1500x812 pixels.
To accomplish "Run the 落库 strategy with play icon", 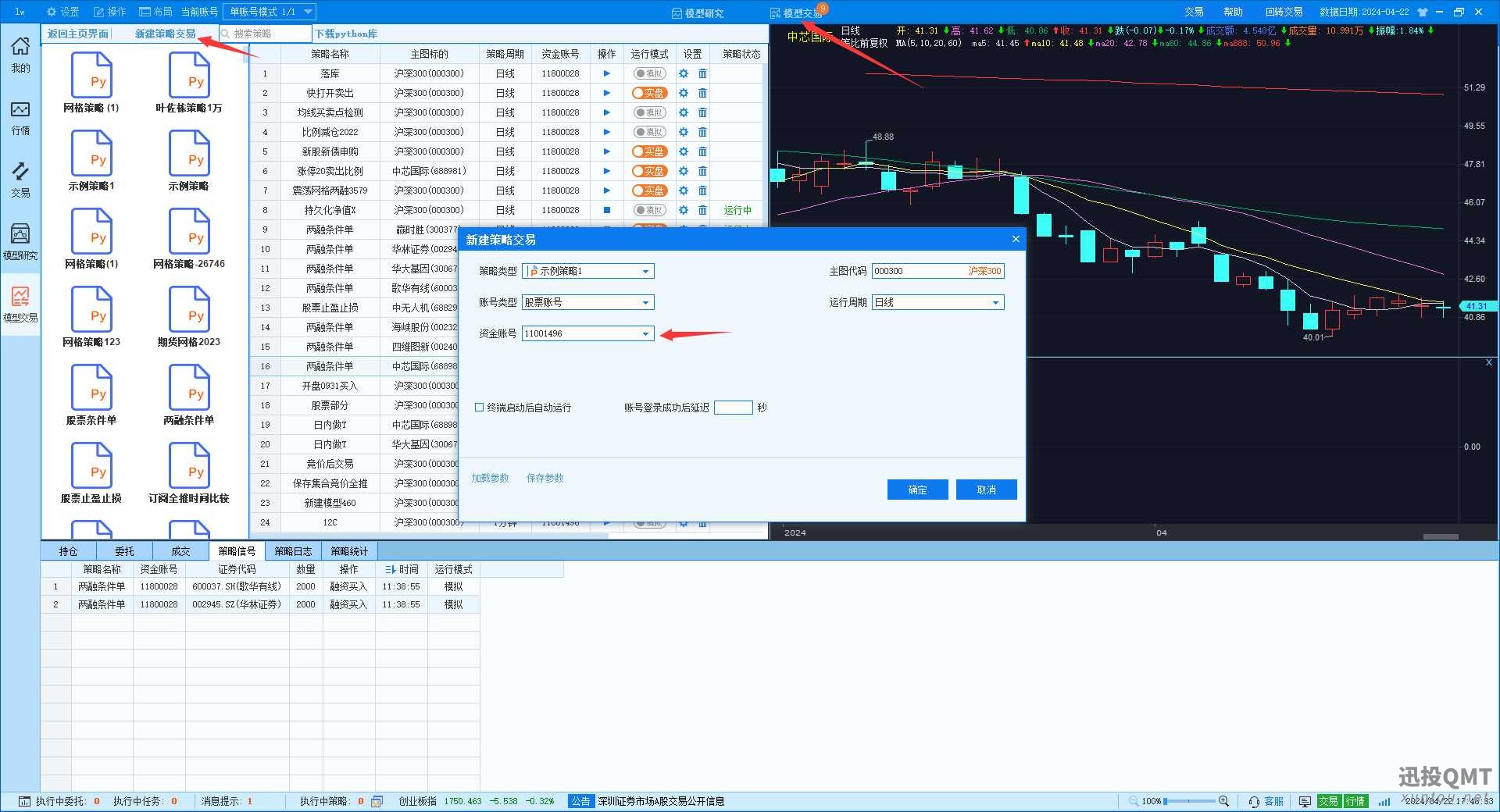I will coord(606,73).
